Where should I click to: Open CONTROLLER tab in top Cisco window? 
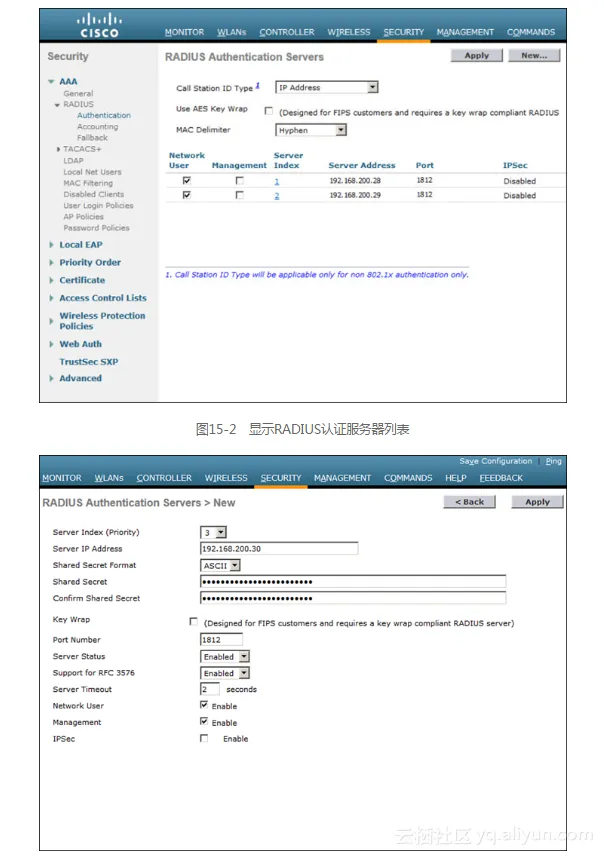(x=287, y=32)
